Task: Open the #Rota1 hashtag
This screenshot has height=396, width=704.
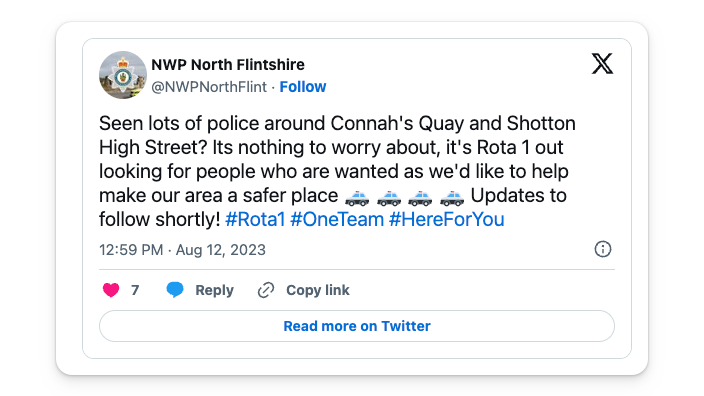Action: tap(255, 220)
